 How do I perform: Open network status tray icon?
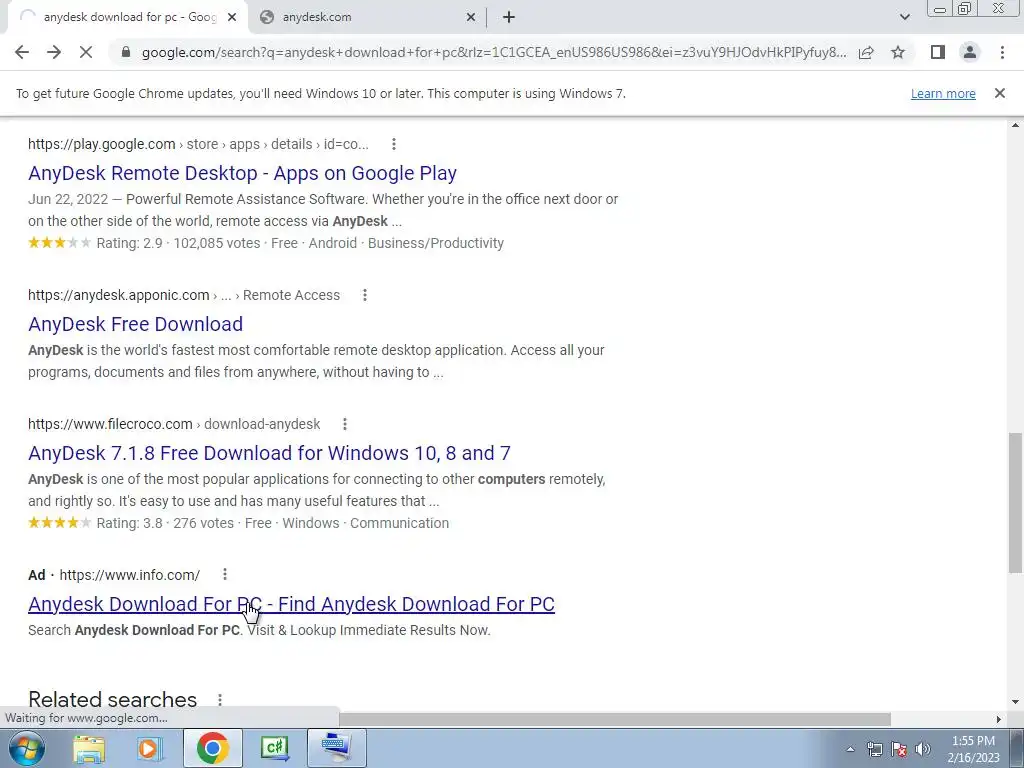coord(874,749)
